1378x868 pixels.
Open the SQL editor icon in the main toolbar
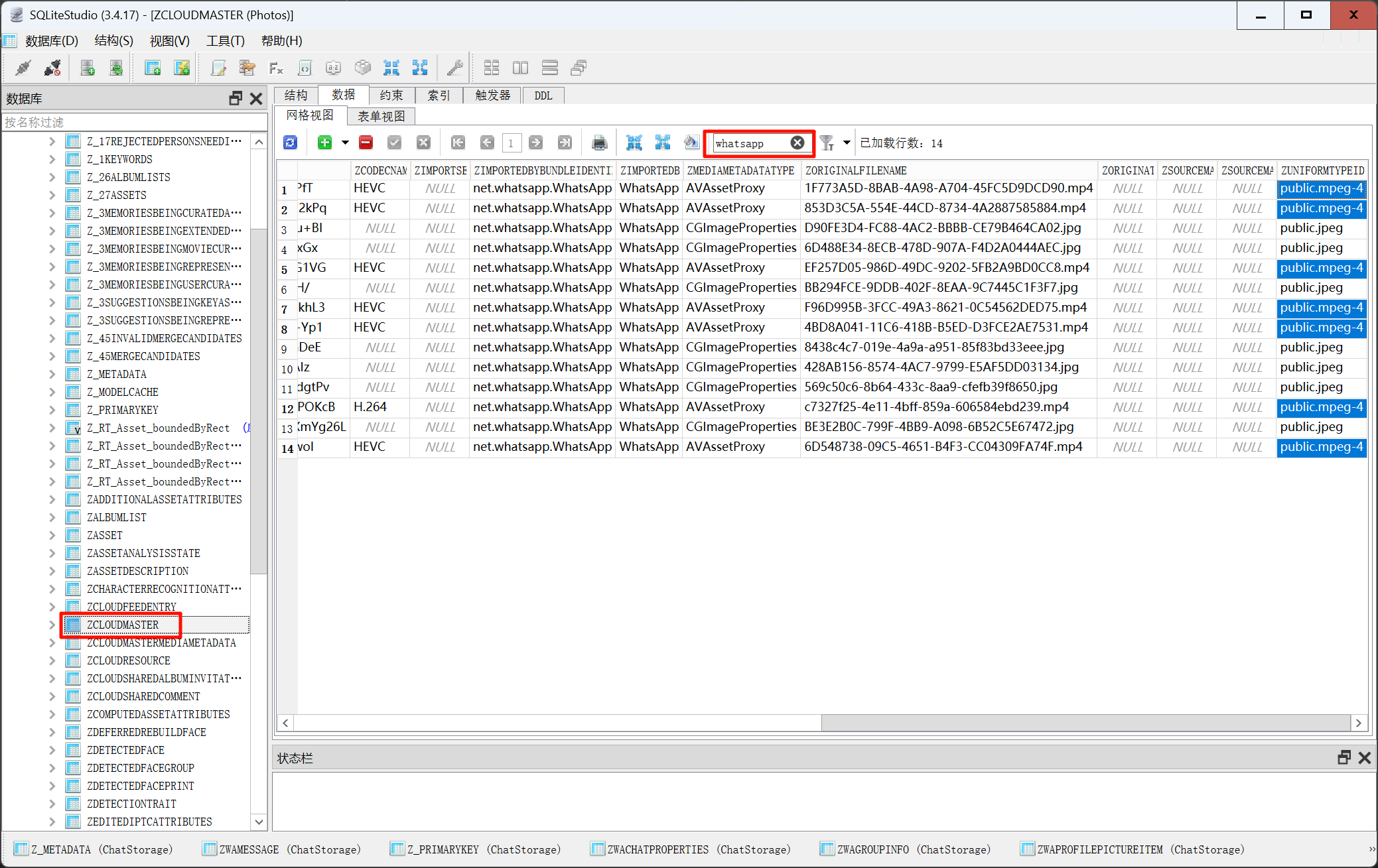click(218, 68)
